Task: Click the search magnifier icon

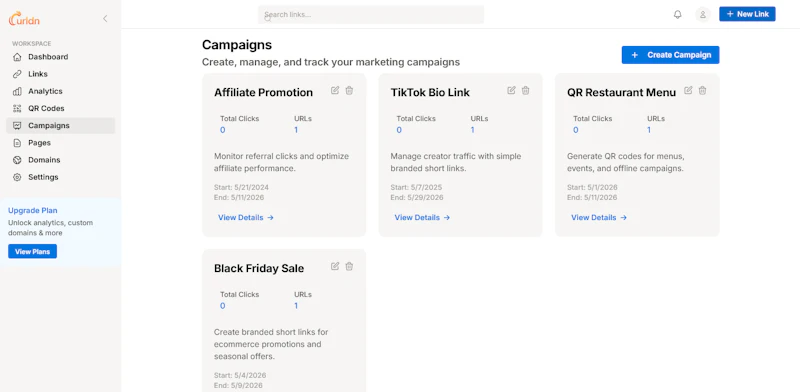Action: coord(268,18)
